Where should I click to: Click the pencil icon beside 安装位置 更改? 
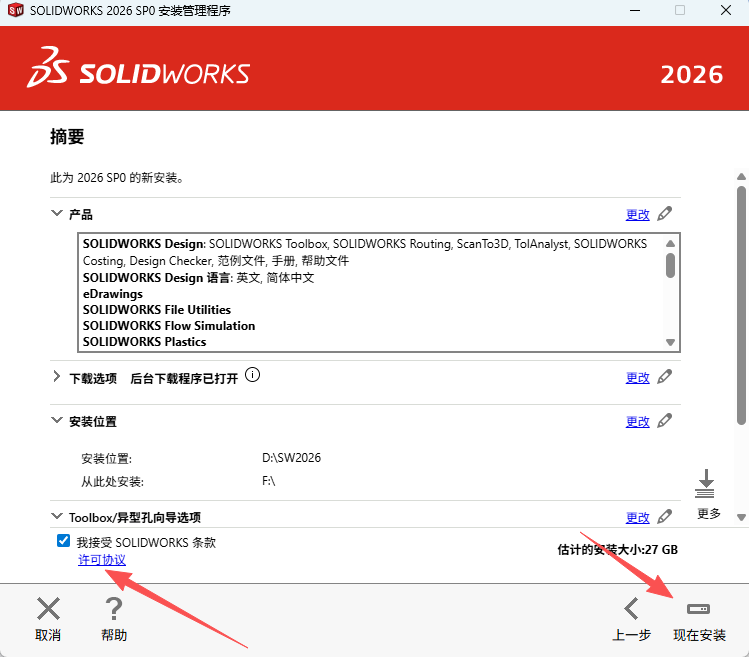[664, 420]
